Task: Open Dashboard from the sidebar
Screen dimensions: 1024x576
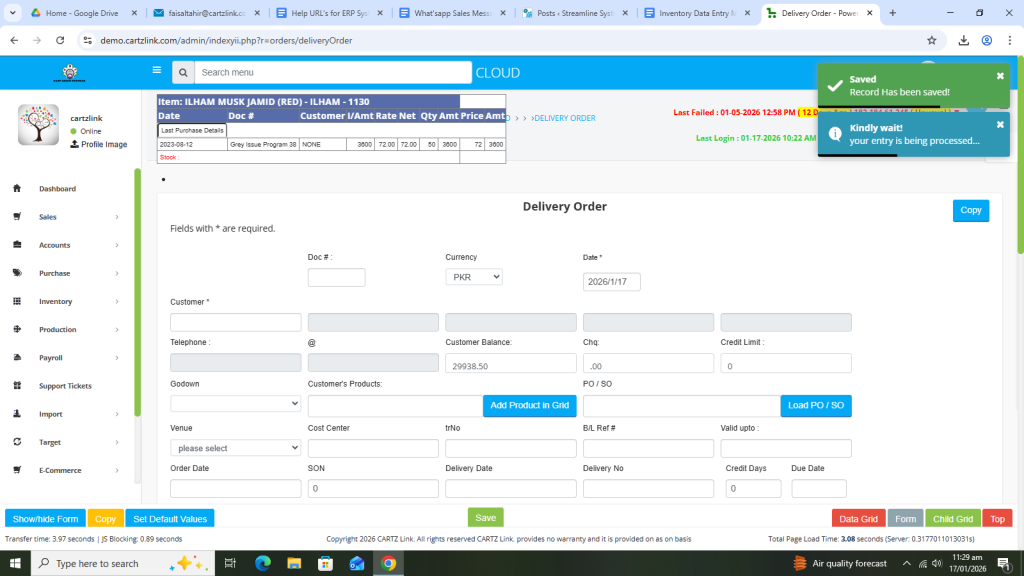Action: [x=57, y=188]
